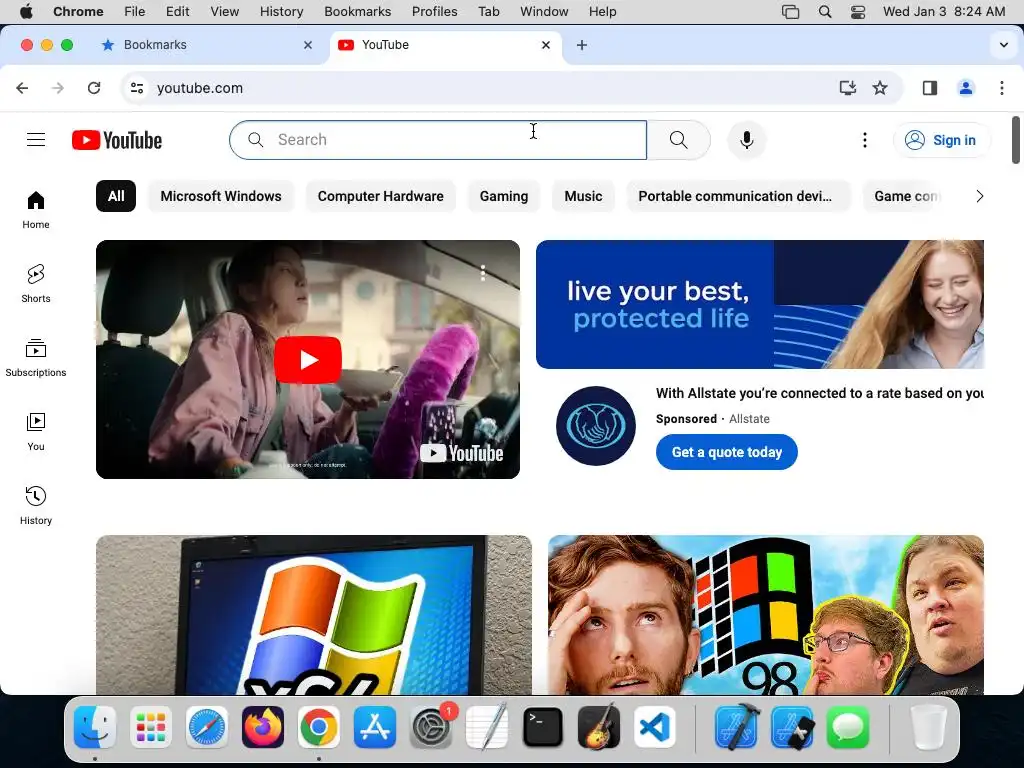Click the browser forward arrow
The width and height of the screenshot is (1024, 768).
tap(58, 88)
